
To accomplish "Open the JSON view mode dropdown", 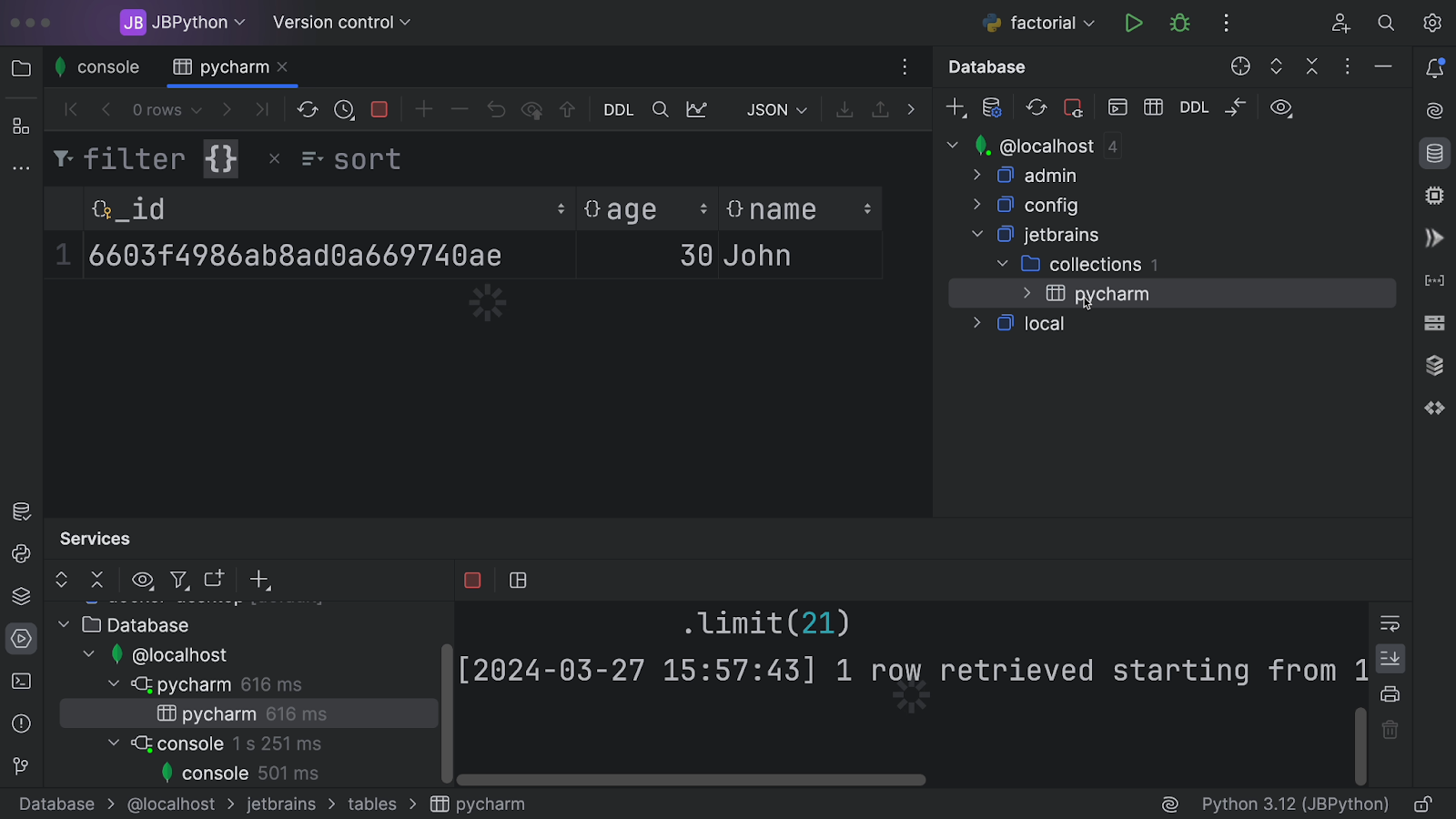I will [x=776, y=110].
